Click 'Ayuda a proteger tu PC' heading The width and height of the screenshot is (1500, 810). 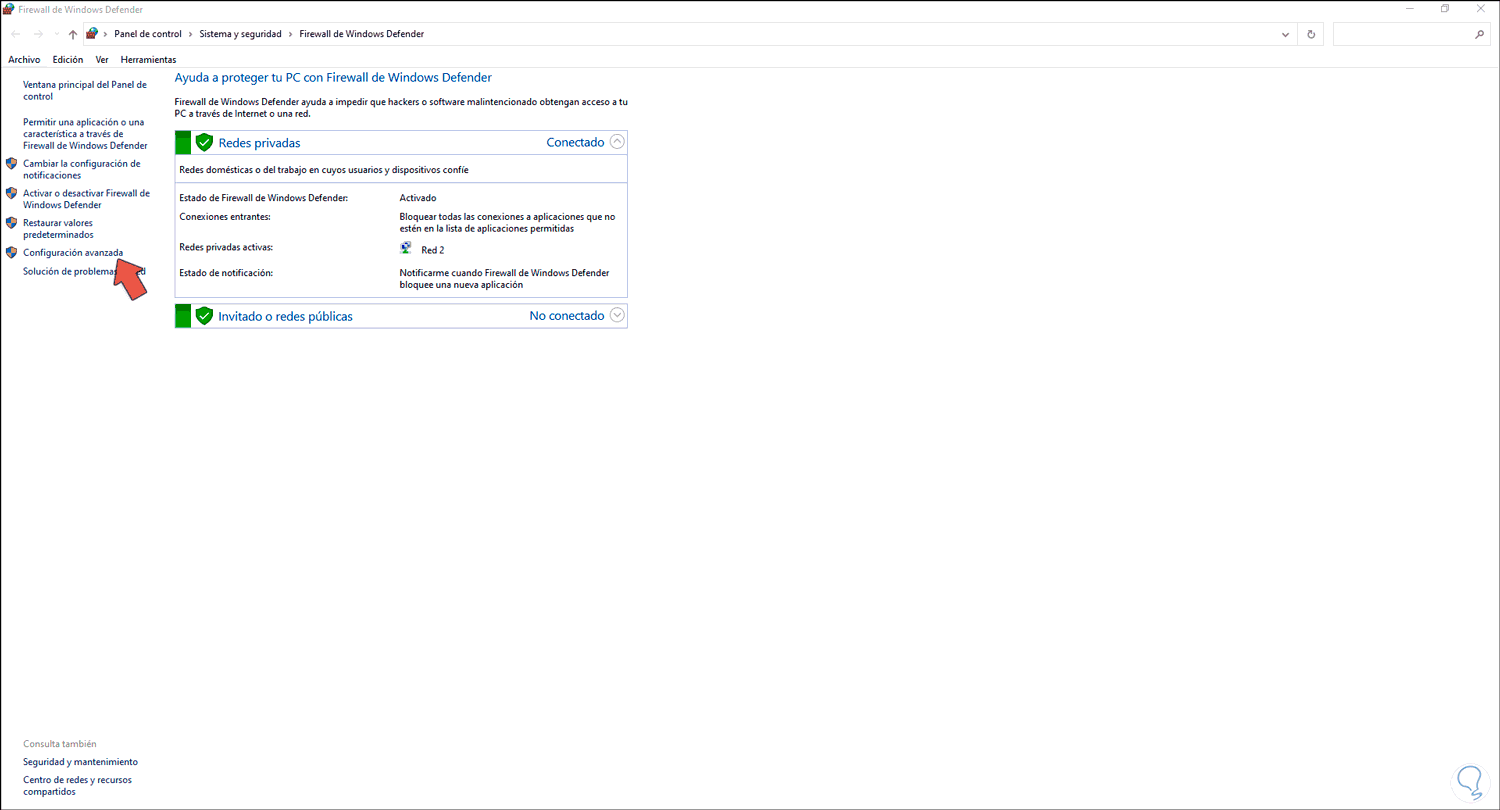click(333, 77)
